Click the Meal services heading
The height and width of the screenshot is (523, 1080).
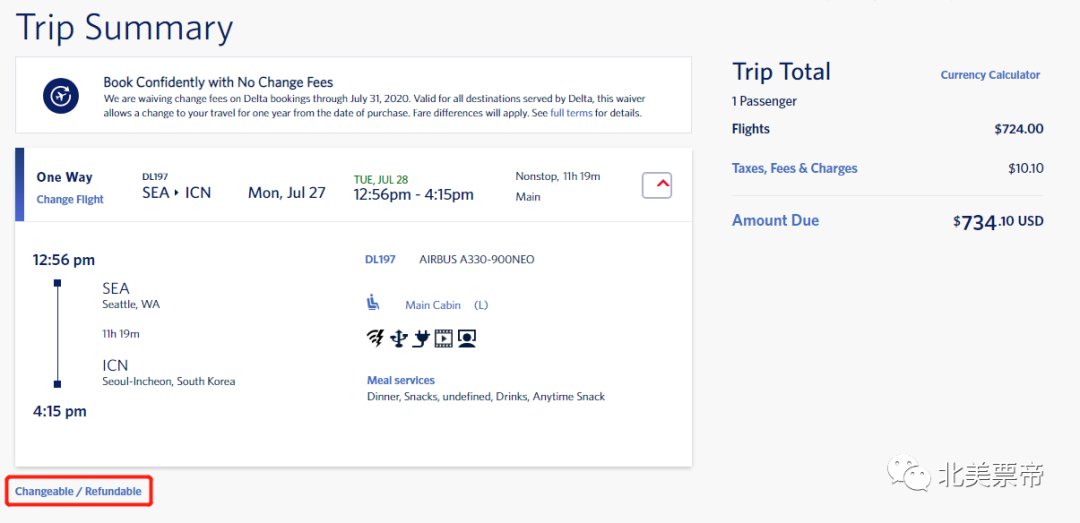tap(401, 380)
